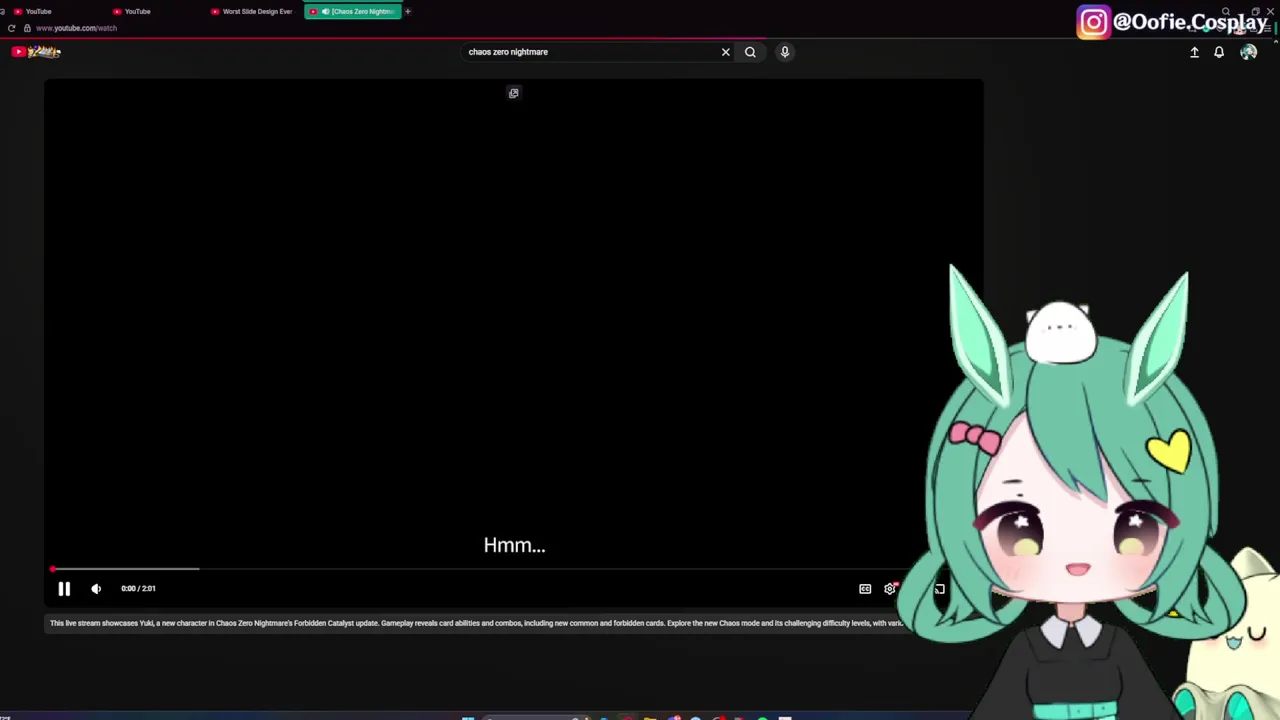Open the notifications bell
This screenshot has width=1280, height=720.
pyautogui.click(x=1219, y=52)
